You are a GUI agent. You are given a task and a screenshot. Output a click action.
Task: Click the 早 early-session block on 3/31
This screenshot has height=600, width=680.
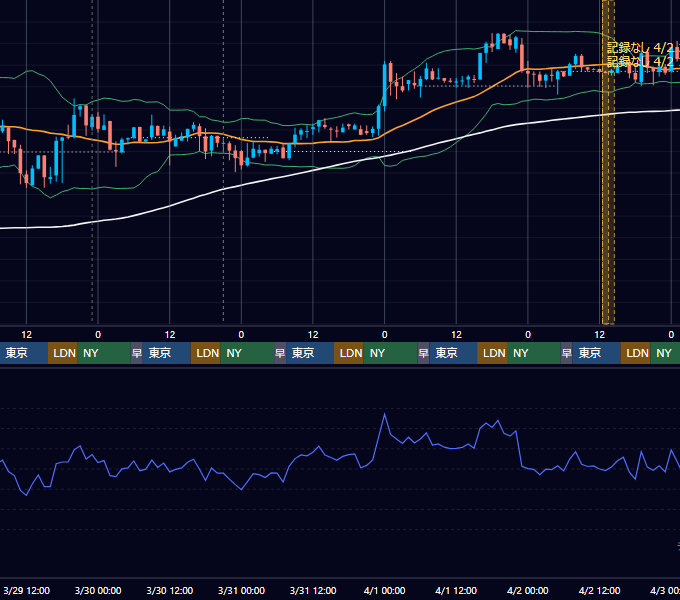coord(280,353)
